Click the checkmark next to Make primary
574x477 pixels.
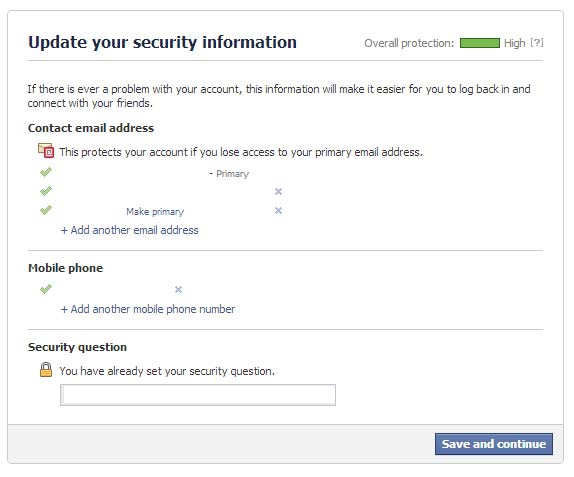click(46, 210)
